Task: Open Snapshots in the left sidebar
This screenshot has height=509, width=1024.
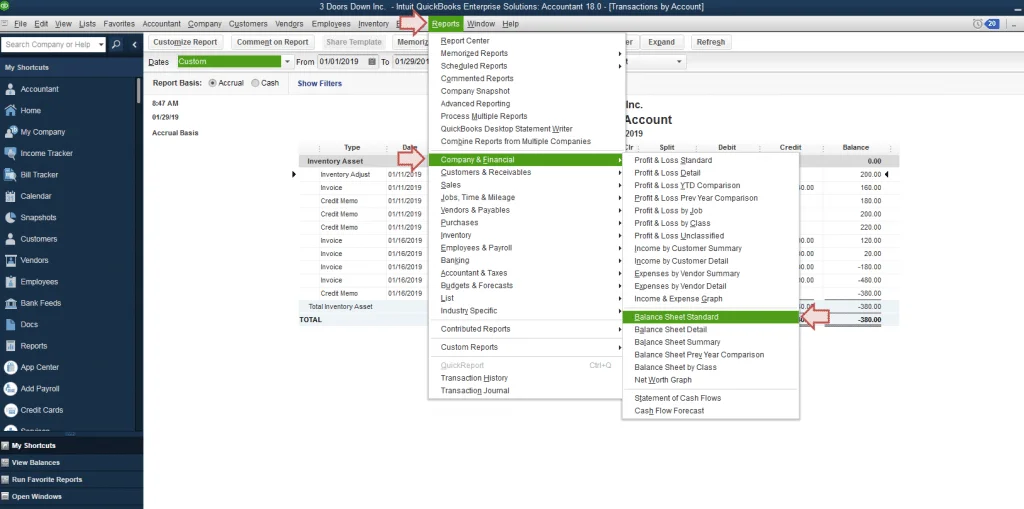Action: point(11,217)
